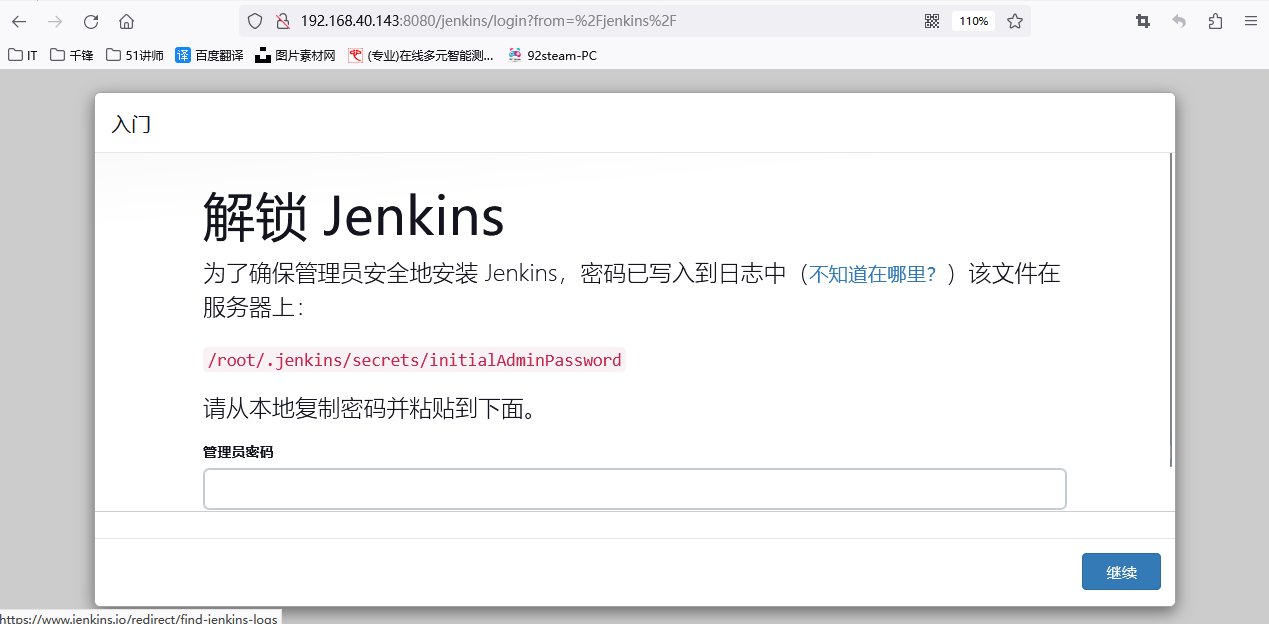Bookmark this page with the star icon
Viewport: 1269px width, 624px height.
pos(1015,21)
